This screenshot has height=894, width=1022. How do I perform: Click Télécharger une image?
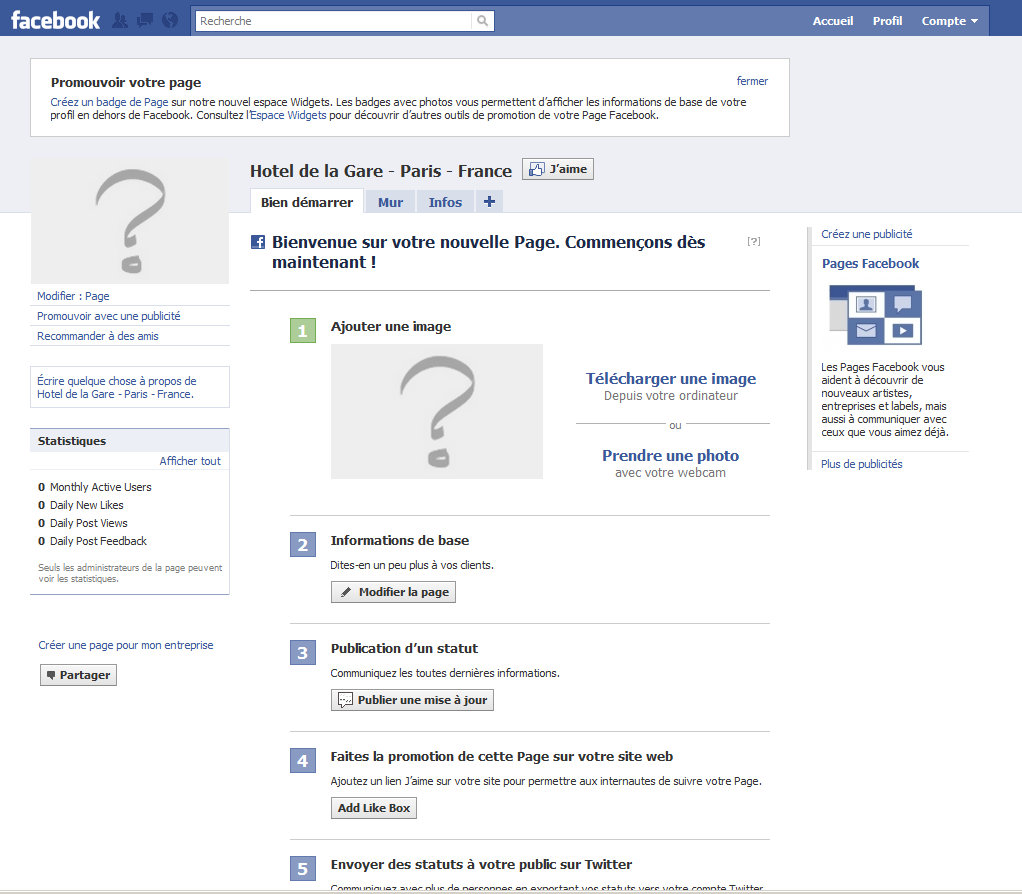click(671, 379)
